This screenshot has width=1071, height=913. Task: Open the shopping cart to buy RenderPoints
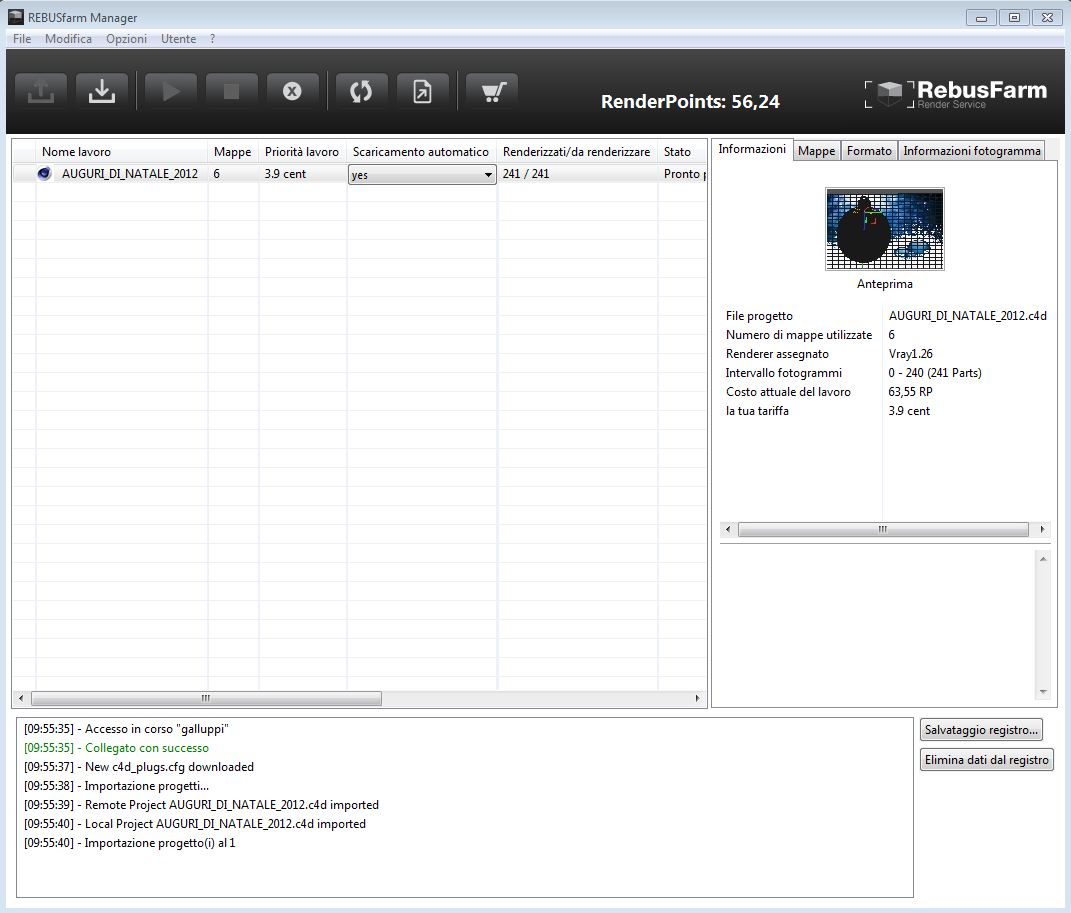[x=492, y=92]
